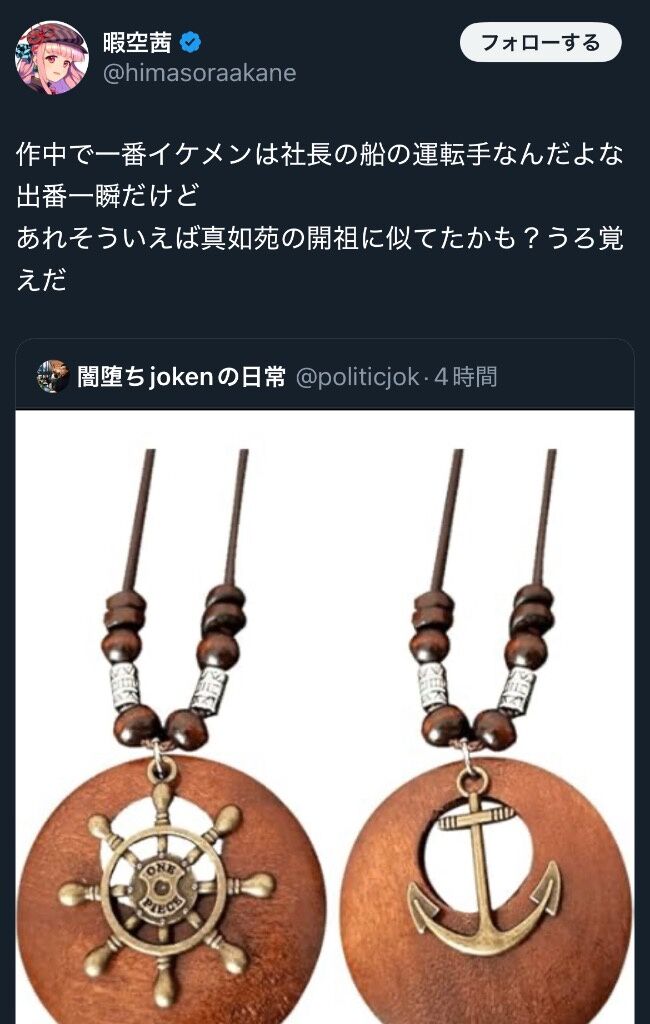Viewport: 650px width, 1024px height.
Task: Open @politicjok handle in quoted tweet
Action: click(x=357, y=377)
